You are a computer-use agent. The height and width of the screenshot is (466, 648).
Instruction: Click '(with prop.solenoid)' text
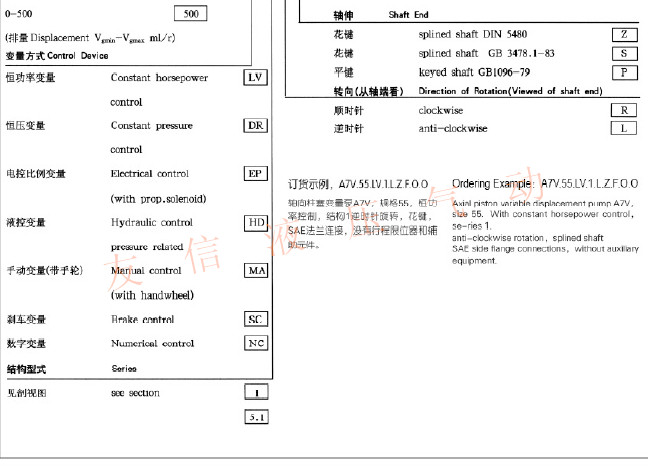click(x=158, y=199)
